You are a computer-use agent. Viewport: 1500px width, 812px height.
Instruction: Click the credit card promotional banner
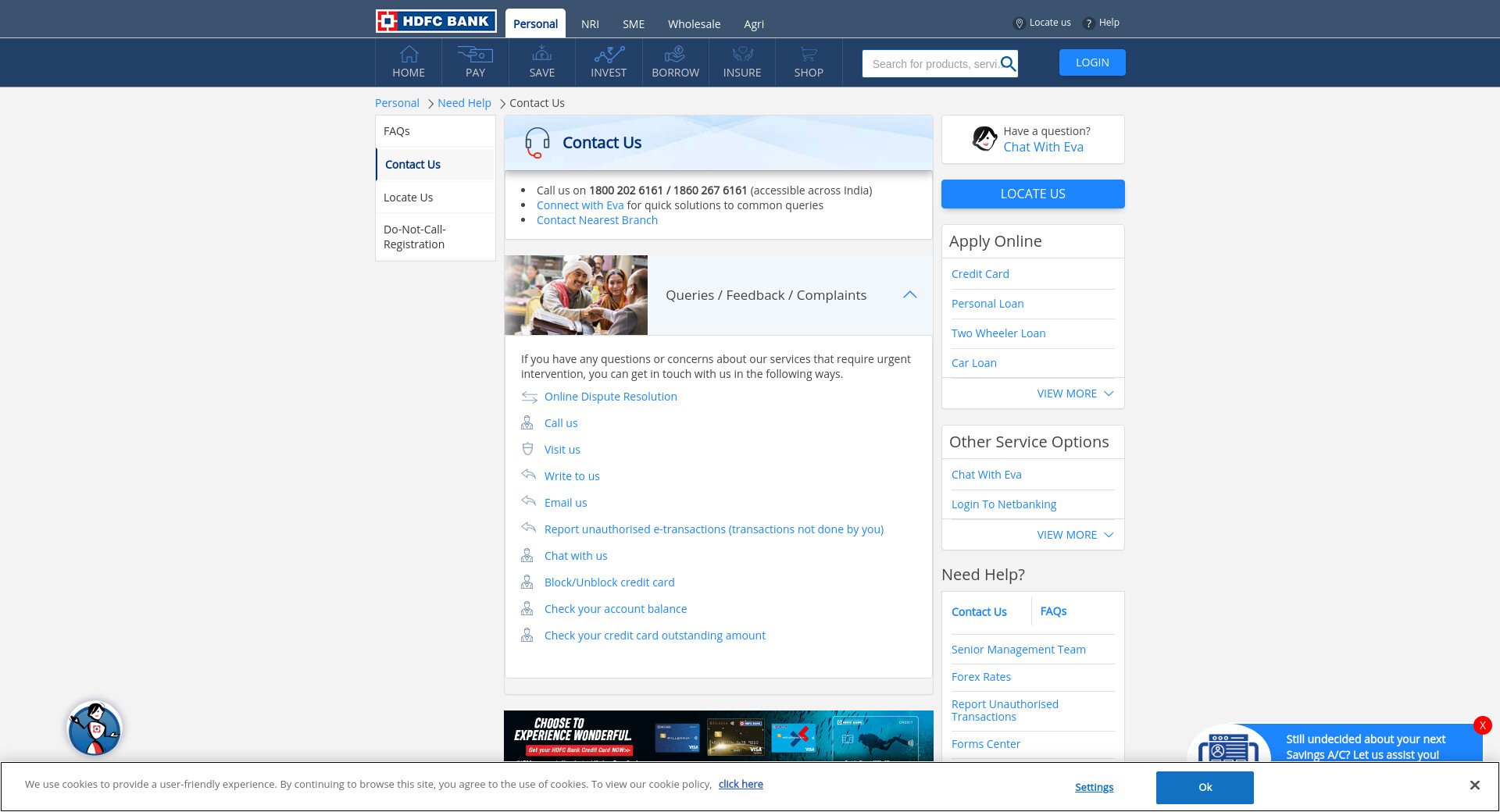pyautogui.click(x=718, y=735)
